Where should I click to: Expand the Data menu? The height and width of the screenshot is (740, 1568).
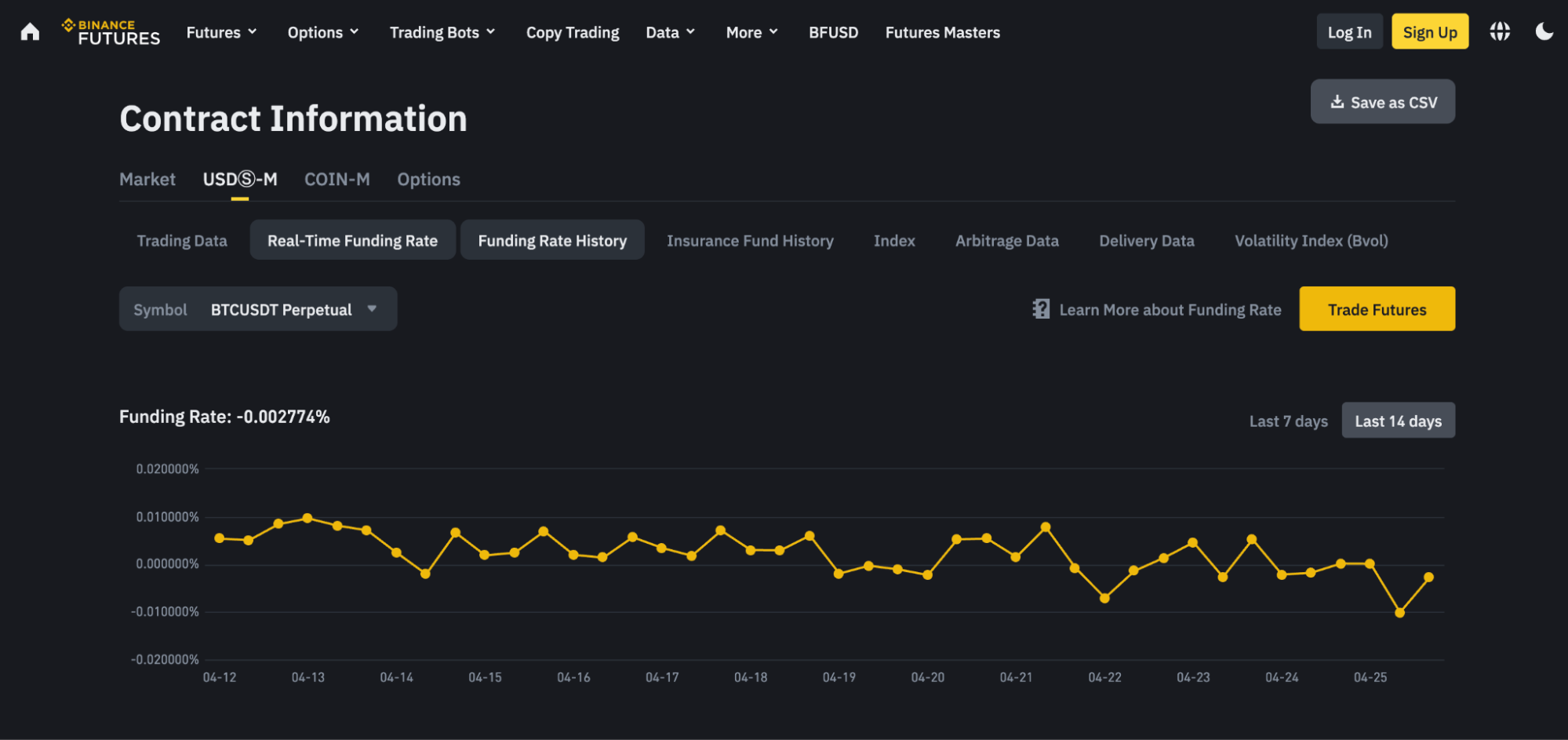(670, 32)
